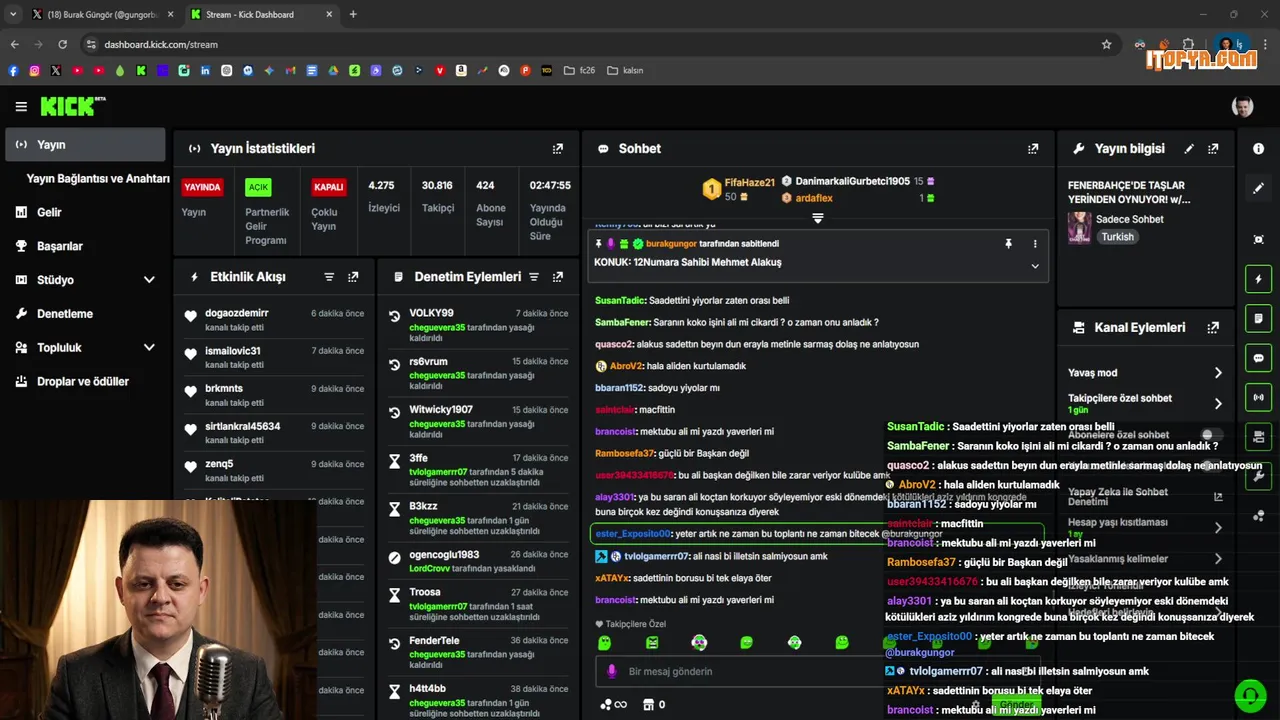The height and width of the screenshot is (720, 1280).
Task: Click the lightning bolt icon in right sidebar
Action: 1258,279
